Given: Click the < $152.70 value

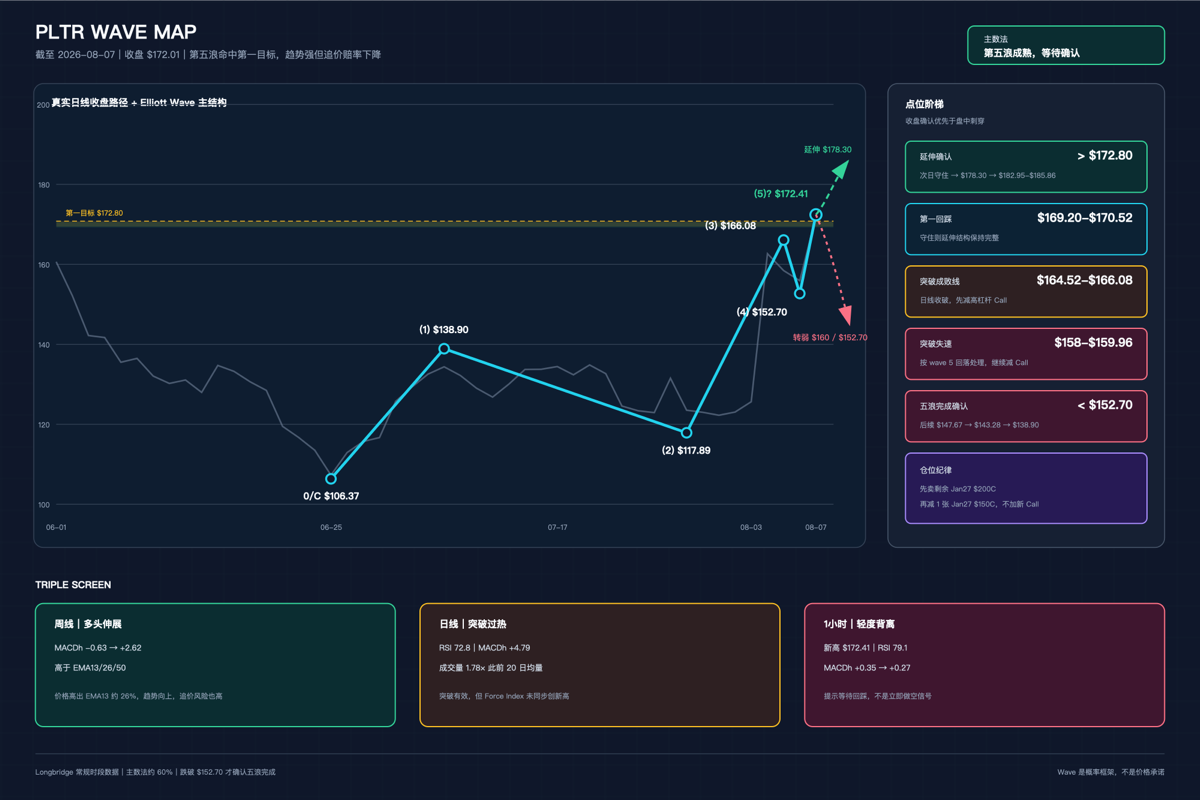Looking at the screenshot, I should 1105,405.
